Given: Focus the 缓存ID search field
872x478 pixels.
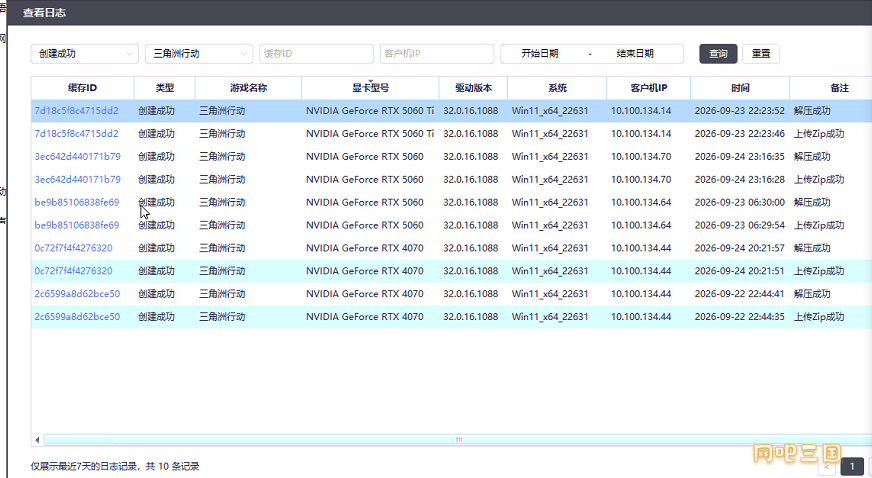Looking at the screenshot, I should pyautogui.click(x=316, y=54).
